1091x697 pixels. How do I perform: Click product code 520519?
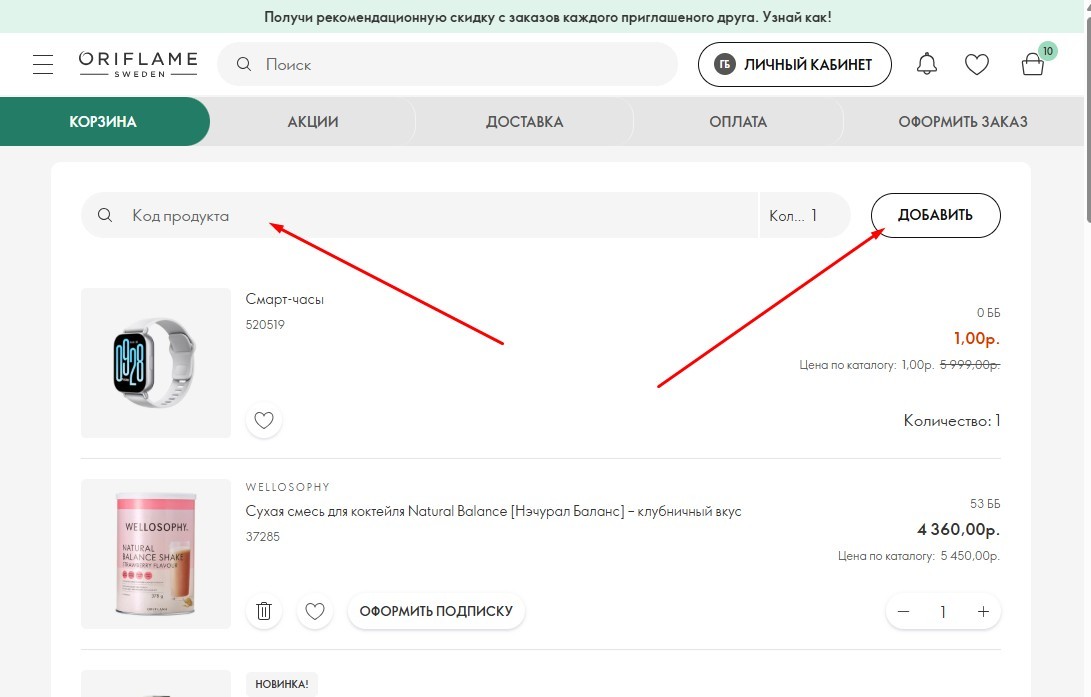point(265,324)
